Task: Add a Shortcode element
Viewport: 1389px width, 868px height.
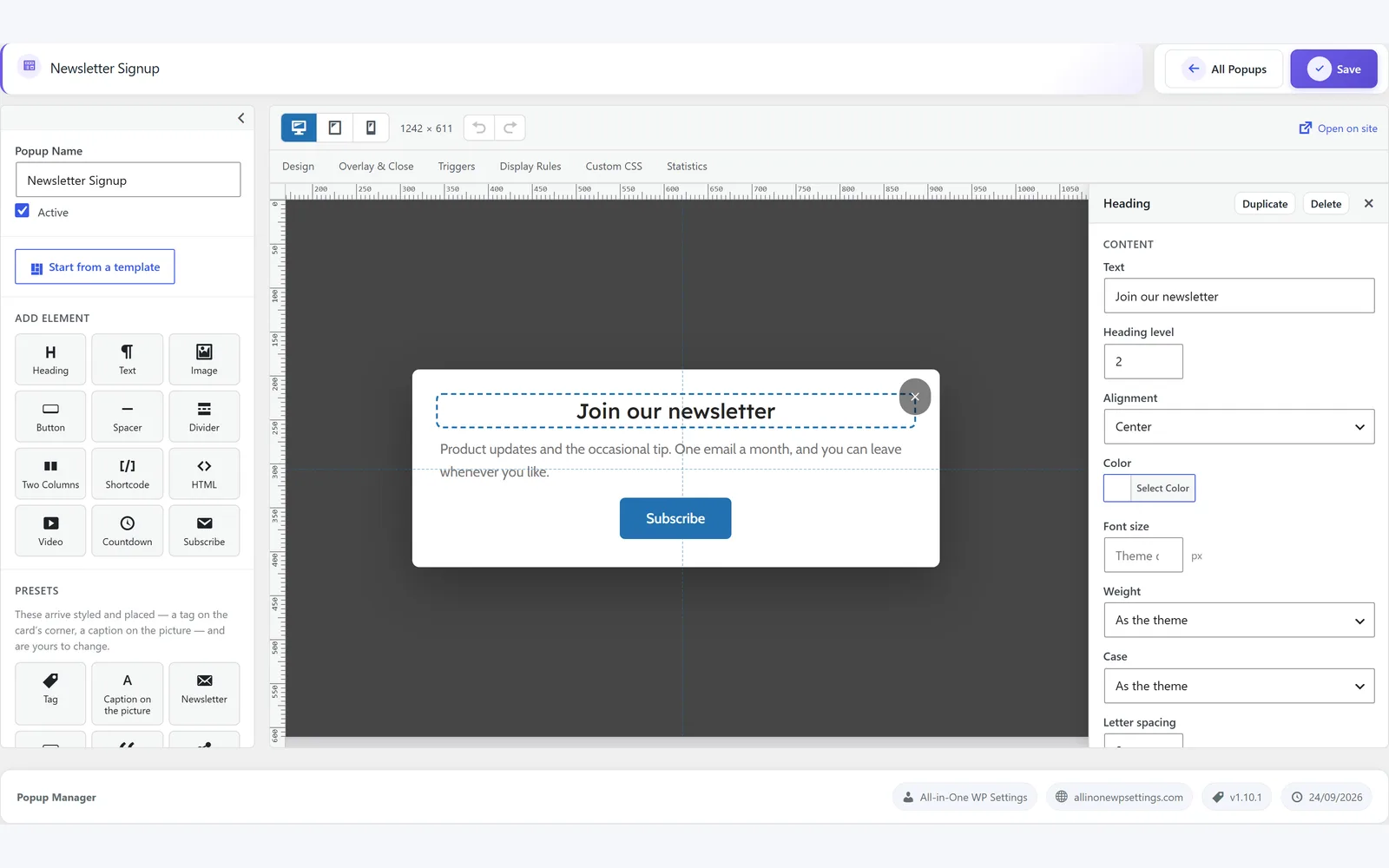Action: tap(128, 474)
